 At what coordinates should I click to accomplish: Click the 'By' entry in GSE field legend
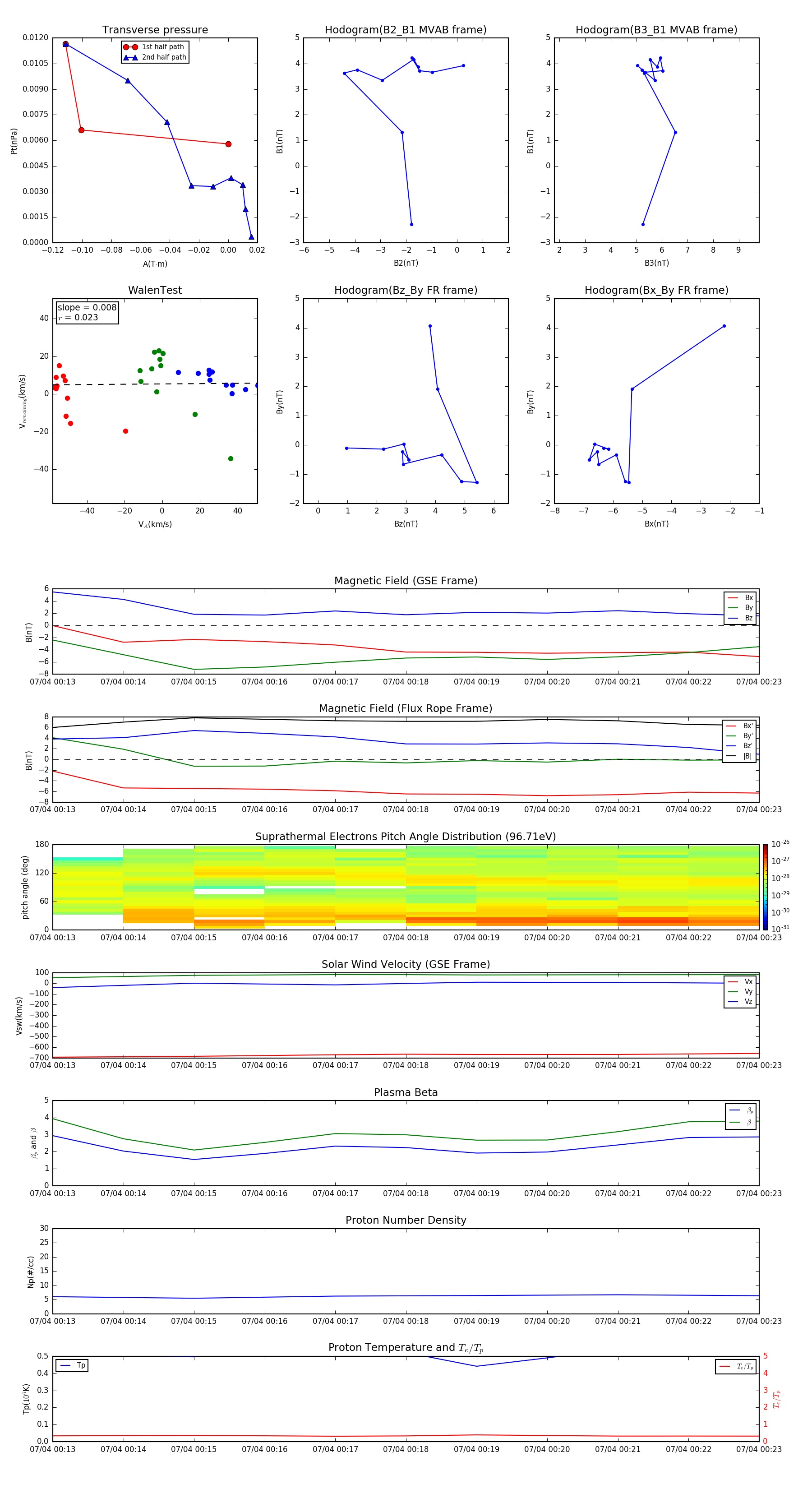coord(741,607)
